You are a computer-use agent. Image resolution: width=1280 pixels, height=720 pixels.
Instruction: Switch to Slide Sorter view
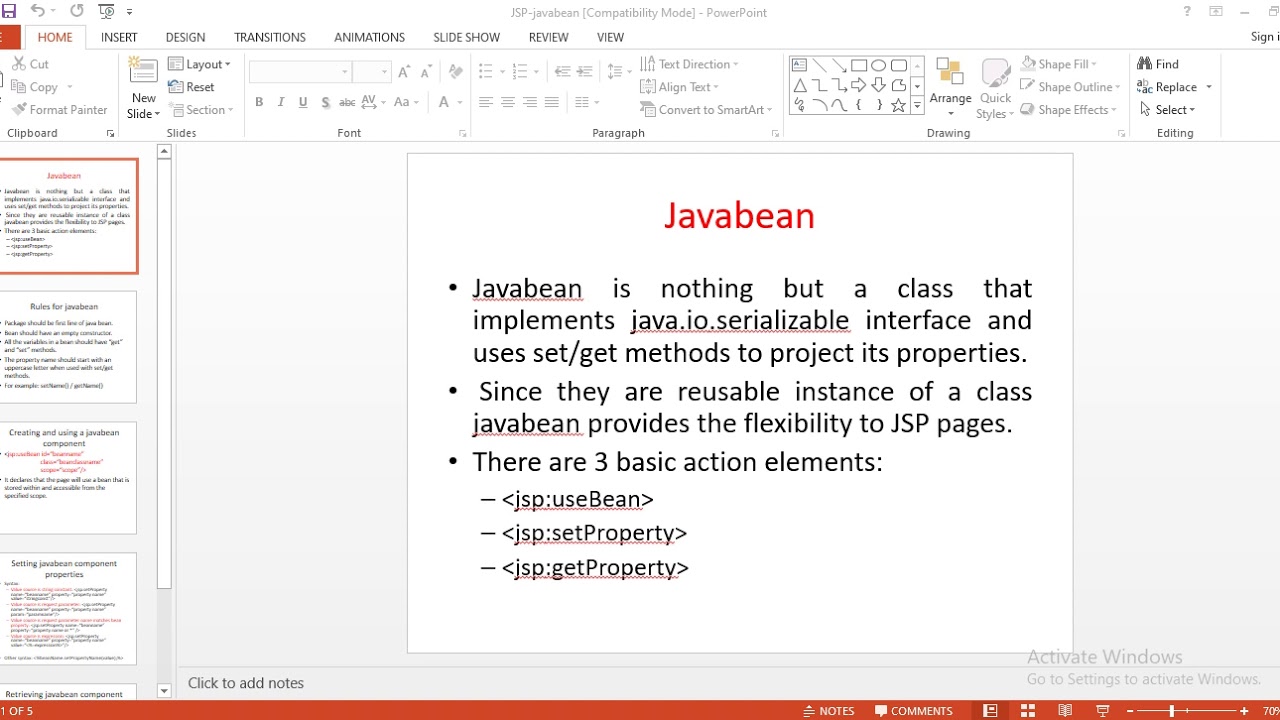point(1028,711)
